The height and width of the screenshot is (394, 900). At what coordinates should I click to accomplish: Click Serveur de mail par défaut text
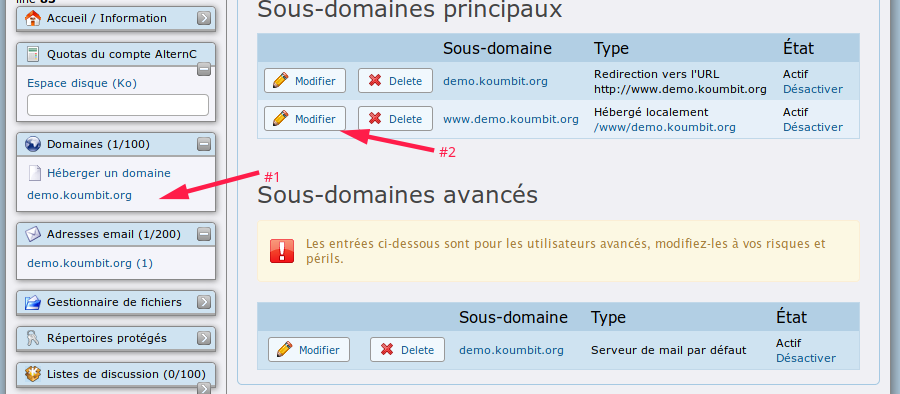click(x=669, y=350)
